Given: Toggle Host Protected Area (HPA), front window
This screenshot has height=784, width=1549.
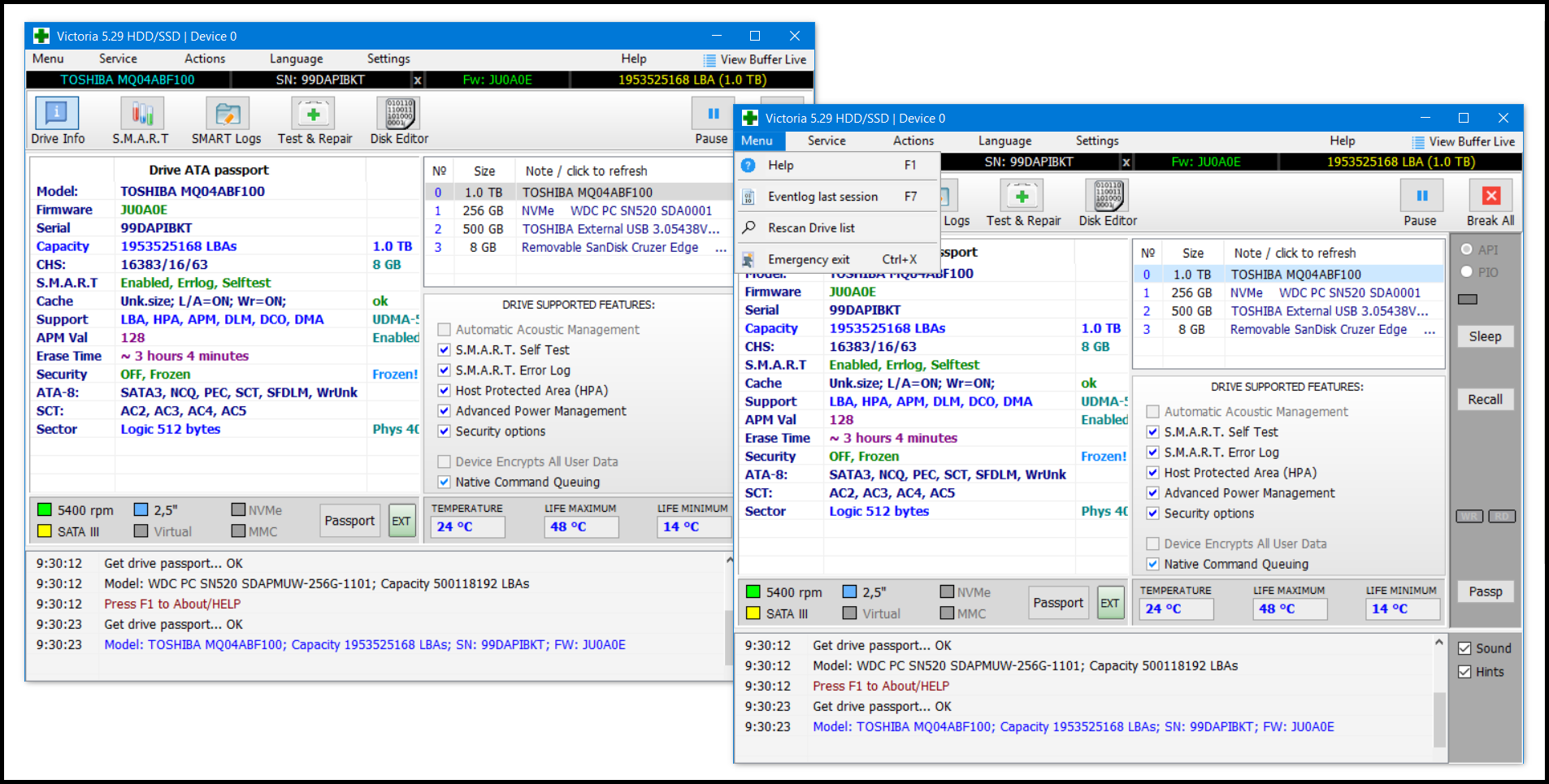Looking at the screenshot, I should pos(1153,473).
